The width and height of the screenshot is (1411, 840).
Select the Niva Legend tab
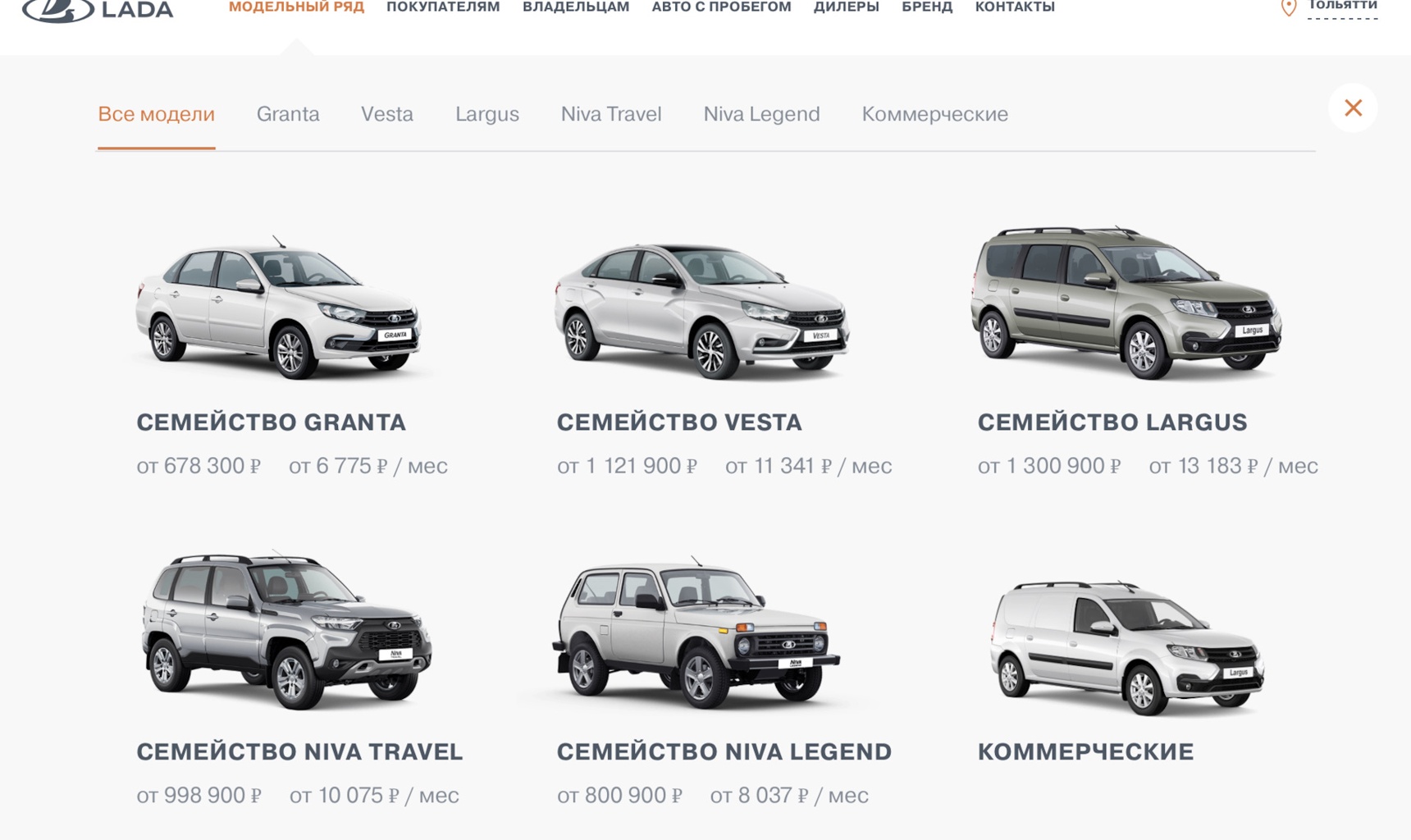click(x=761, y=114)
